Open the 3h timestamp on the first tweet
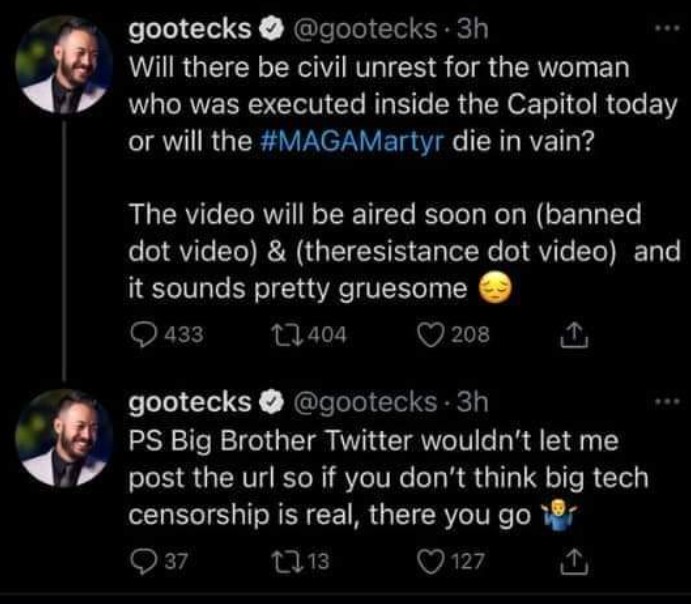 coord(468,31)
